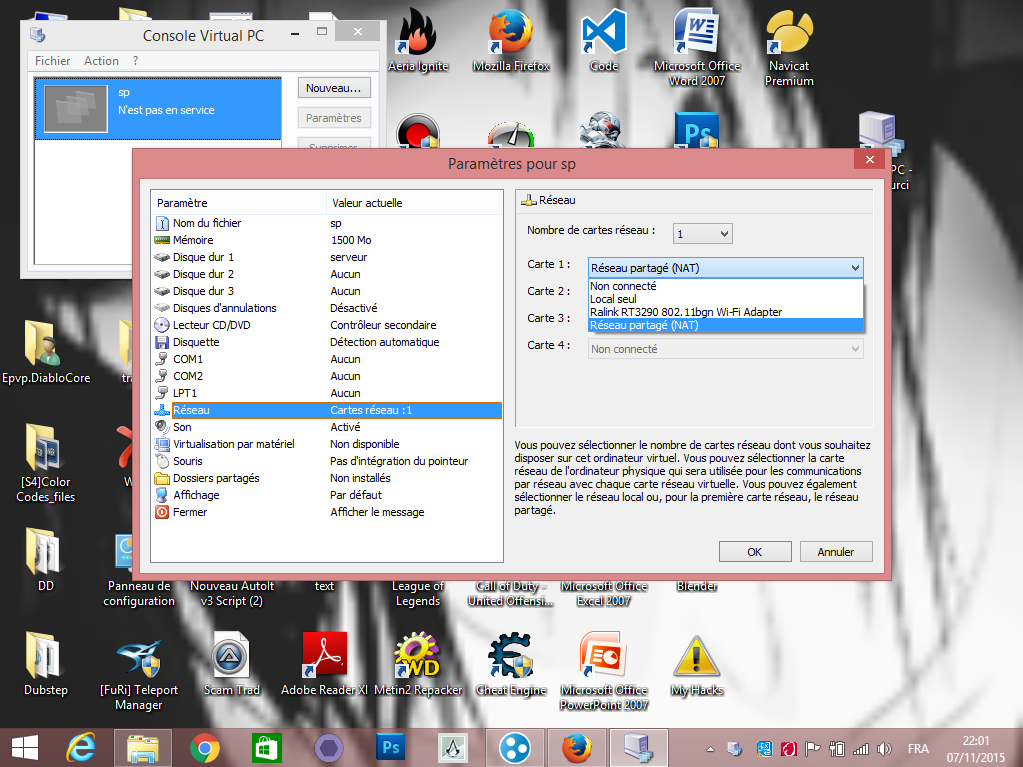Open Aeria Ignite desktop shortcut

tap(418, 40)
